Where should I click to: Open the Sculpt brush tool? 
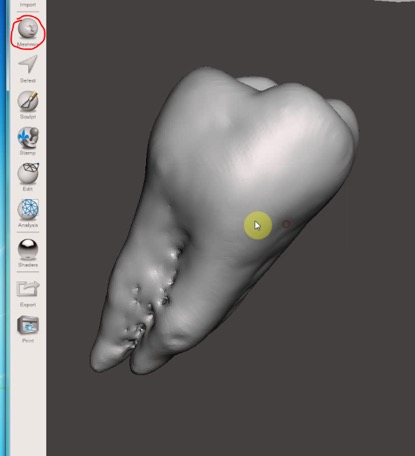pos(28,101)
